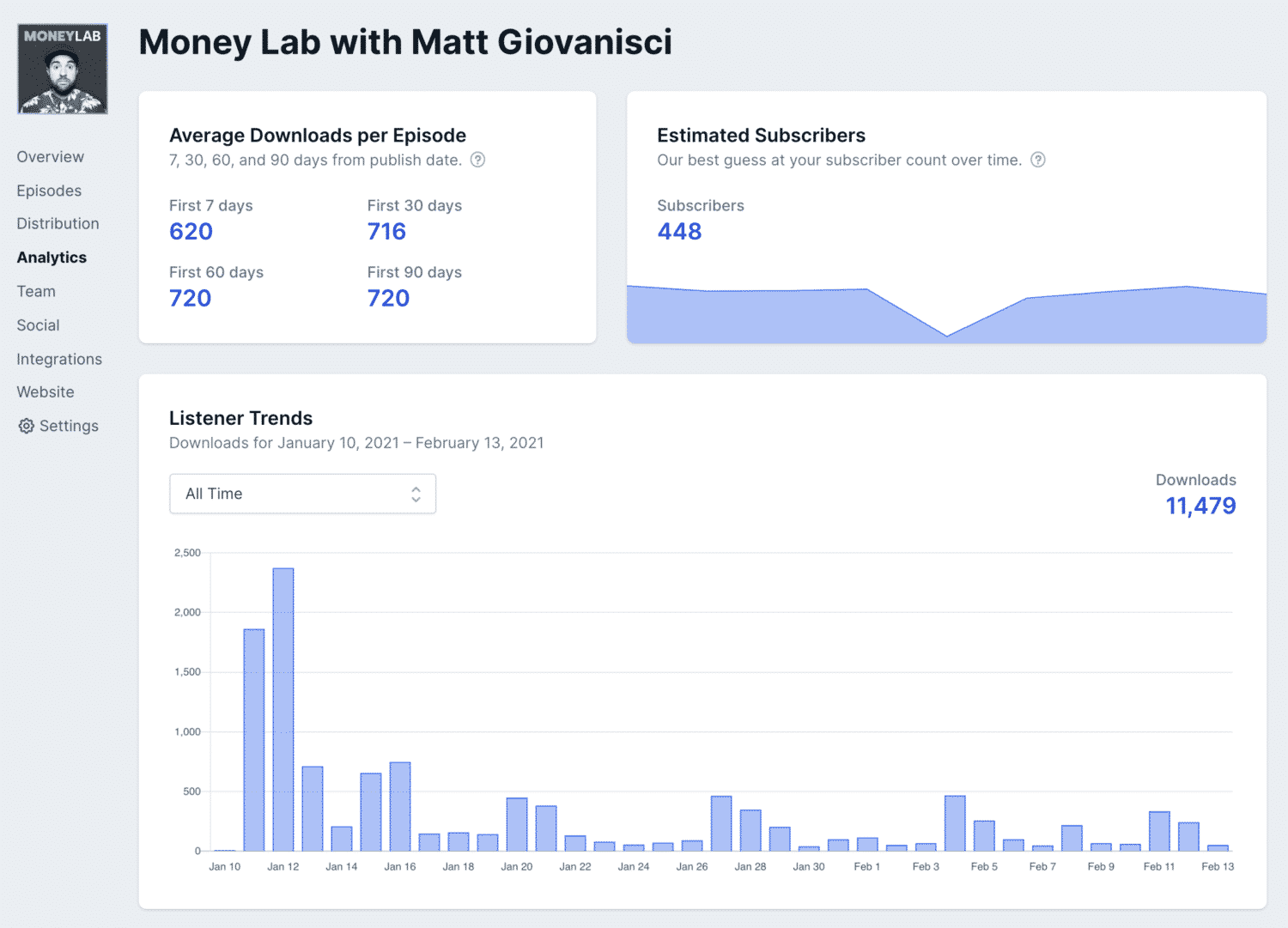Click the Settings gear icon
Viewport: 1288px width, 928px height.
[x=27, y=426]
